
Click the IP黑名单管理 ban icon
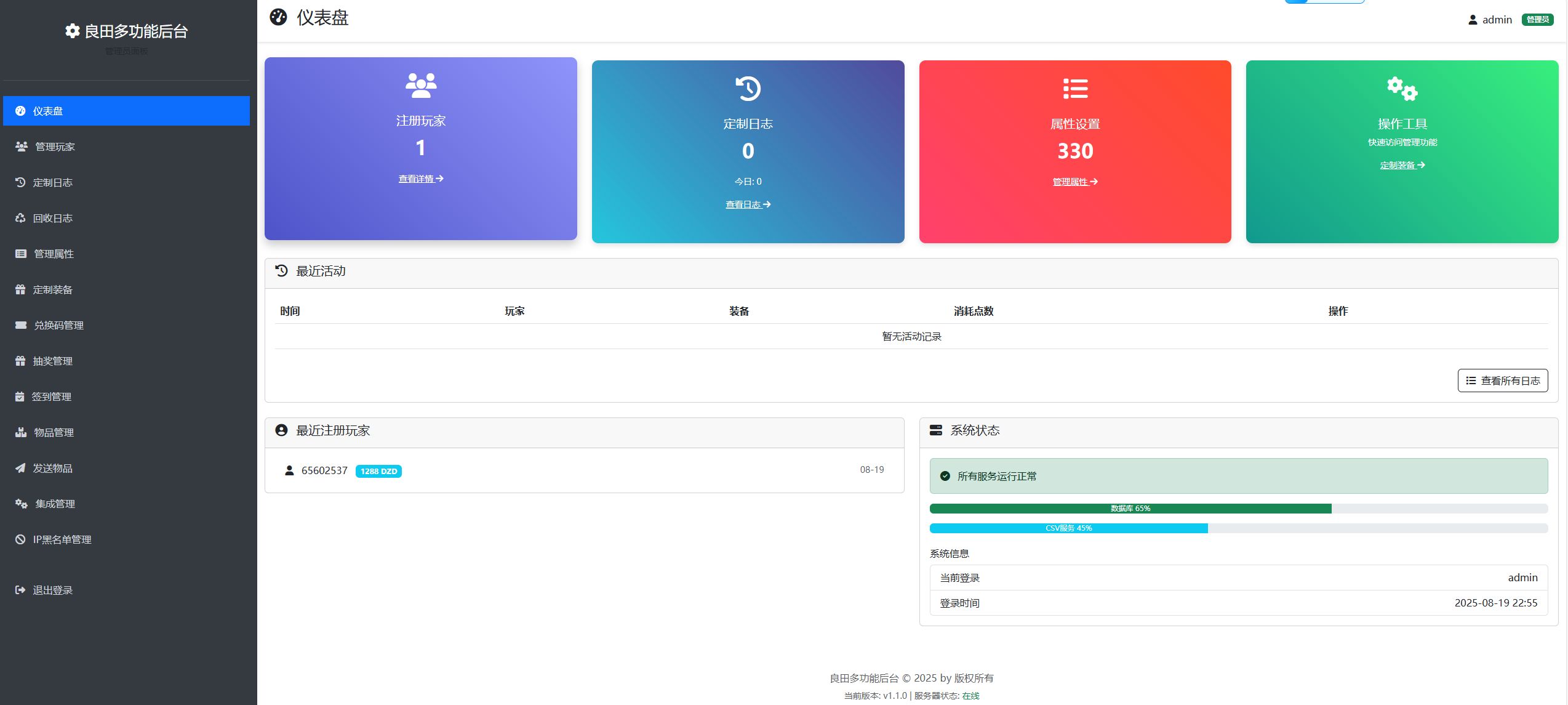pyautogui.click(x=20, y=539)
